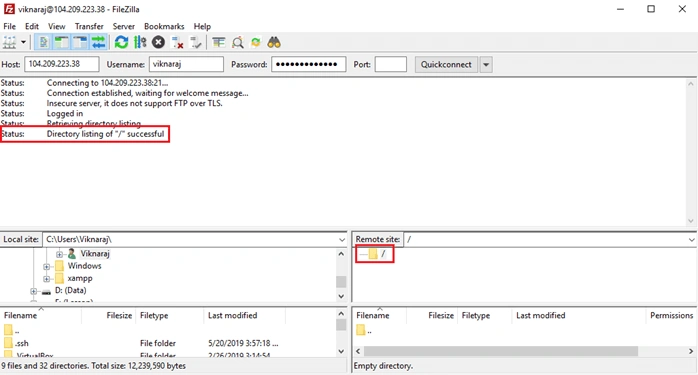The height and width of the screenshot is (375, 698).
Task: Expand the xampp folder tree node
Action: (46, 279)
